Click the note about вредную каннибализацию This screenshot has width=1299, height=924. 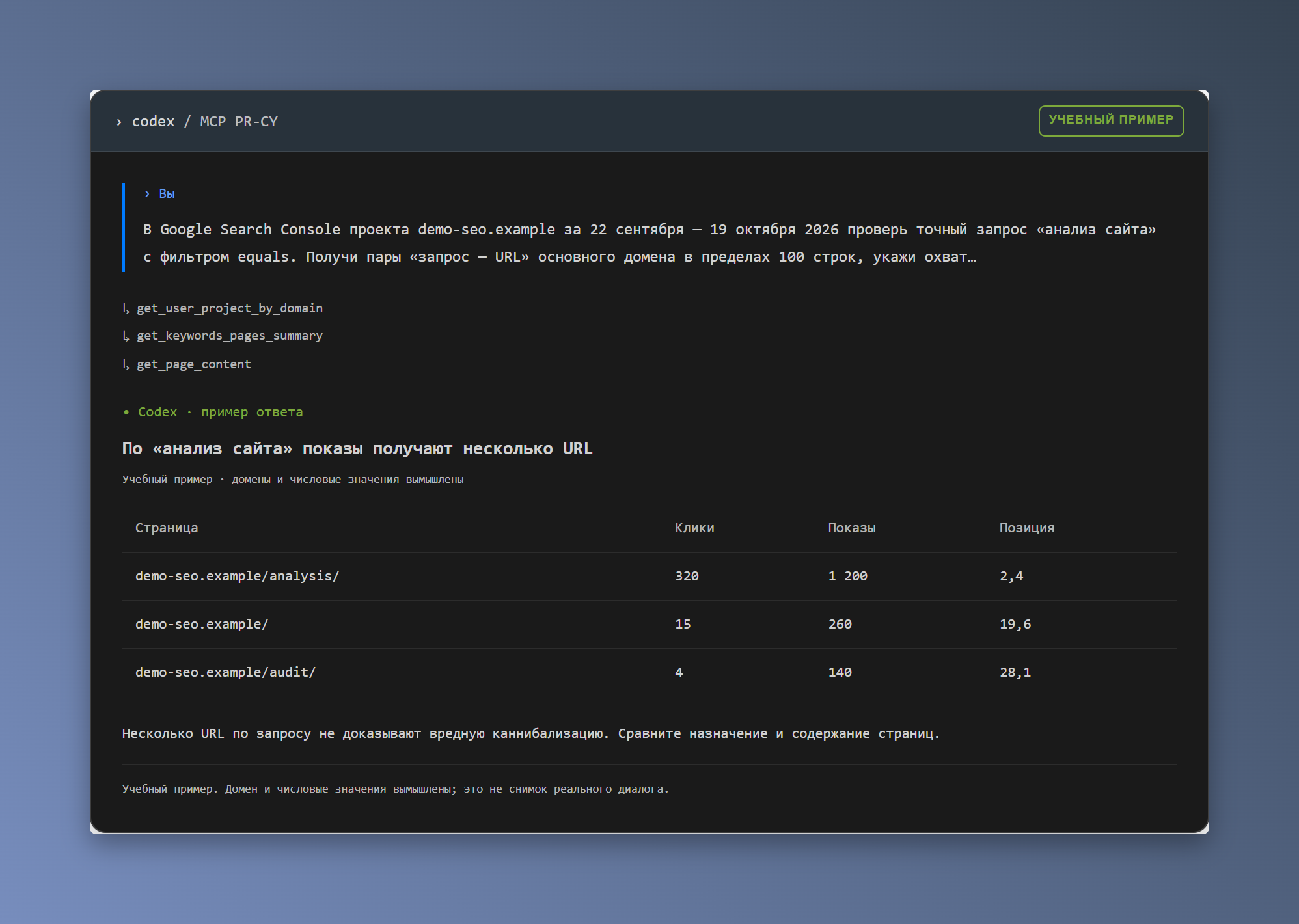click(531, 734)
